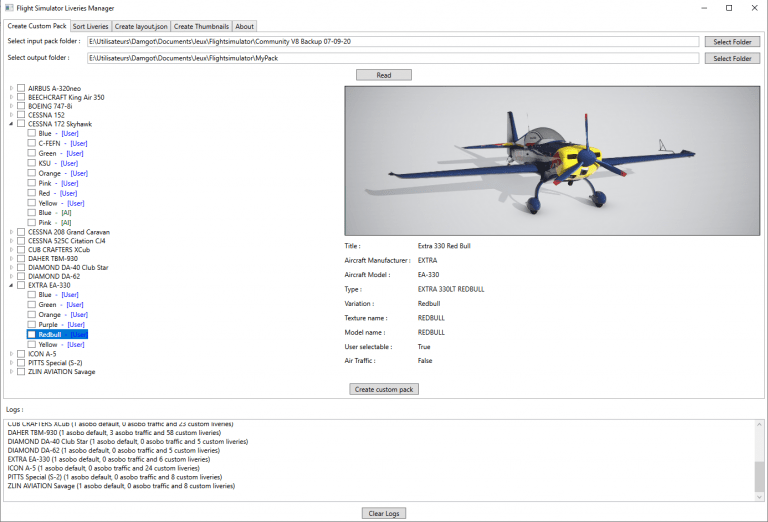Viewport: 768px width, 522px height.
Task: Click the Read button
Action: click(384, 75)
